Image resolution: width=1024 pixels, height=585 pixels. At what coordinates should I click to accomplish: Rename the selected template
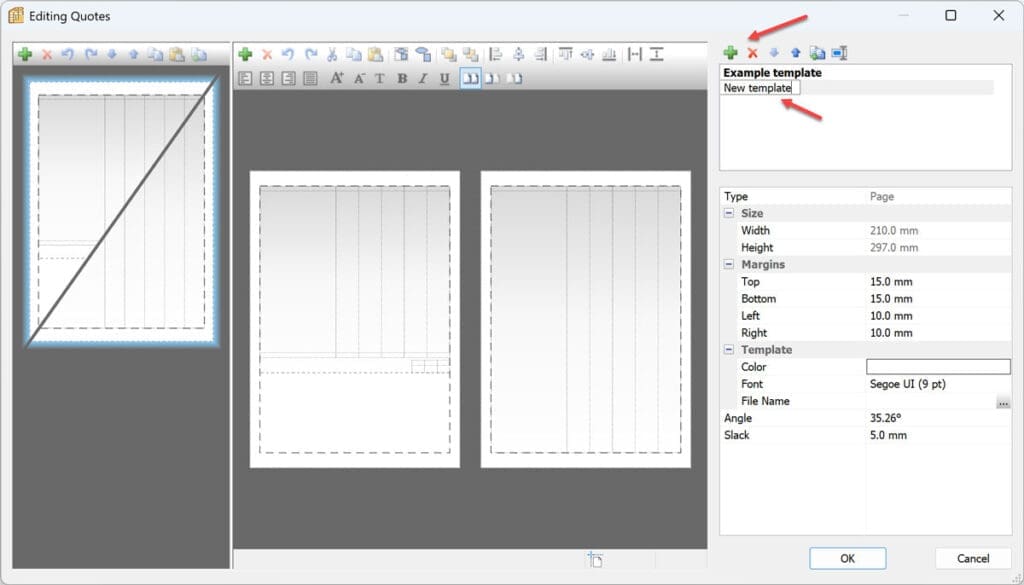840,54
